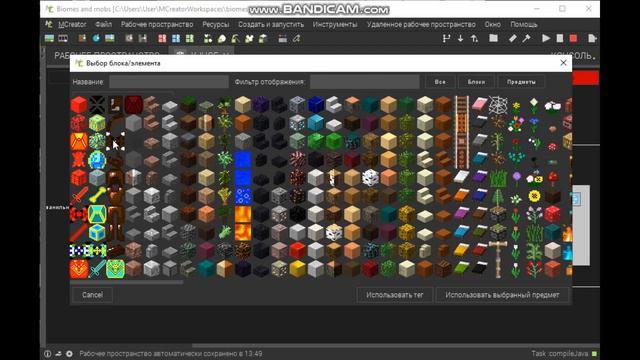Select the yellow dandelion flower
This screenshot has width=640, height=360.
point(516,107)
